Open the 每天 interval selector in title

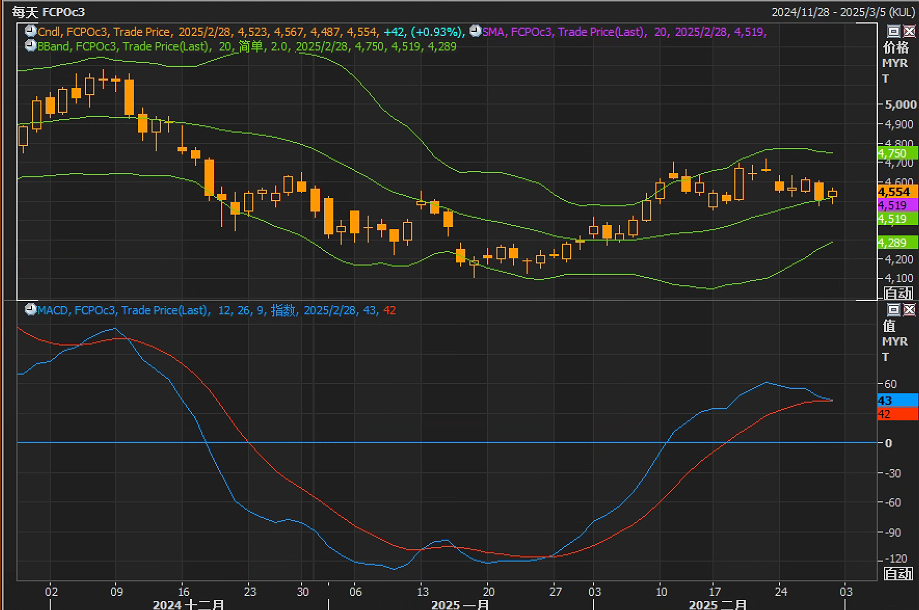[24, 12]
